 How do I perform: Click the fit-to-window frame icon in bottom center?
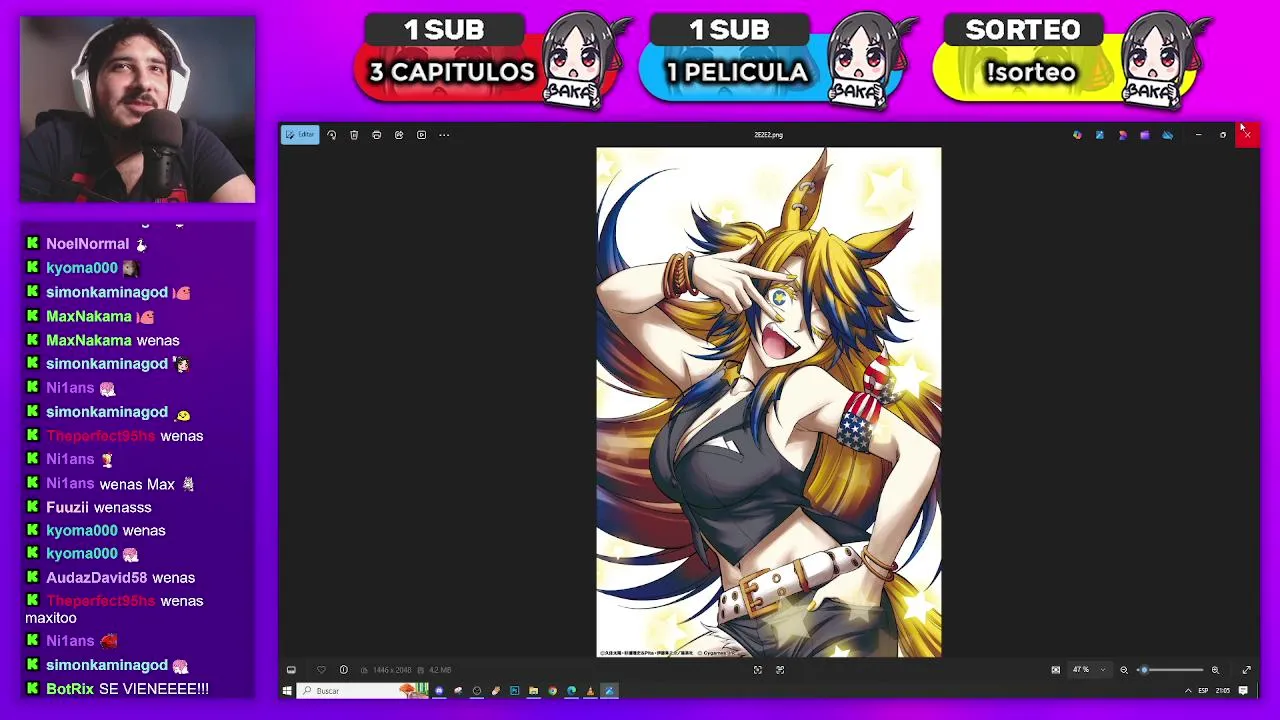(x=757, y=670)
